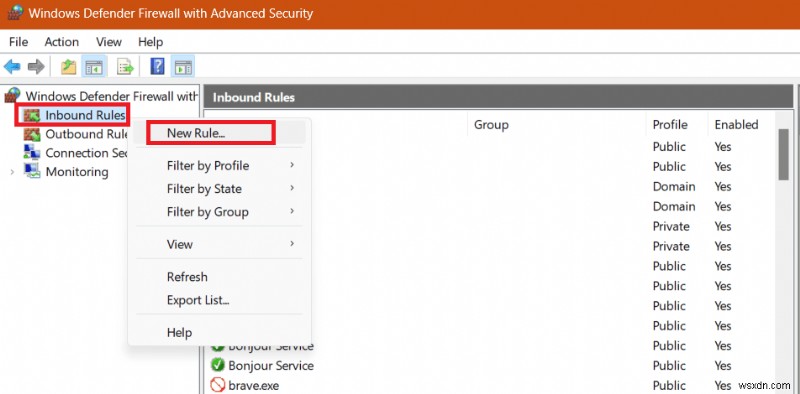Screen dimensions: 800x394
Task: Click the first Domain profile cell
Action: pos(674,186)
